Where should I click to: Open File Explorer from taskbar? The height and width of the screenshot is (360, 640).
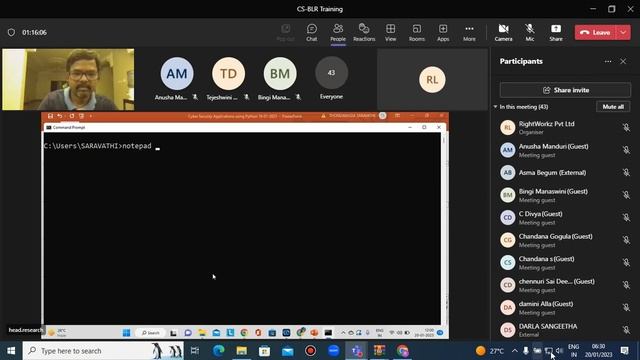(242, 351)
